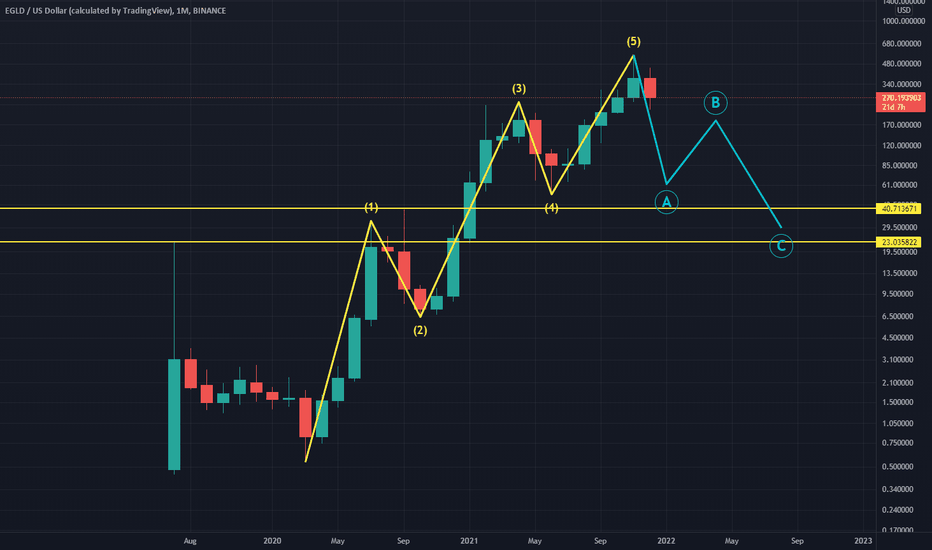932x550 pixels.
Task: Select wave label (1) on chart
Action: pos(371,207)
